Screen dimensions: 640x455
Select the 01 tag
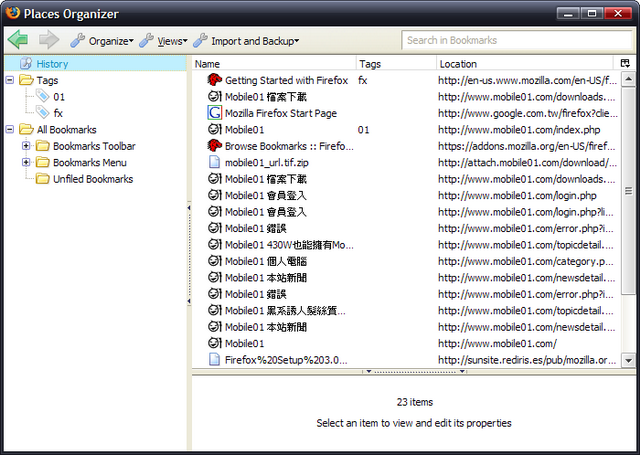tap(59, 97)
